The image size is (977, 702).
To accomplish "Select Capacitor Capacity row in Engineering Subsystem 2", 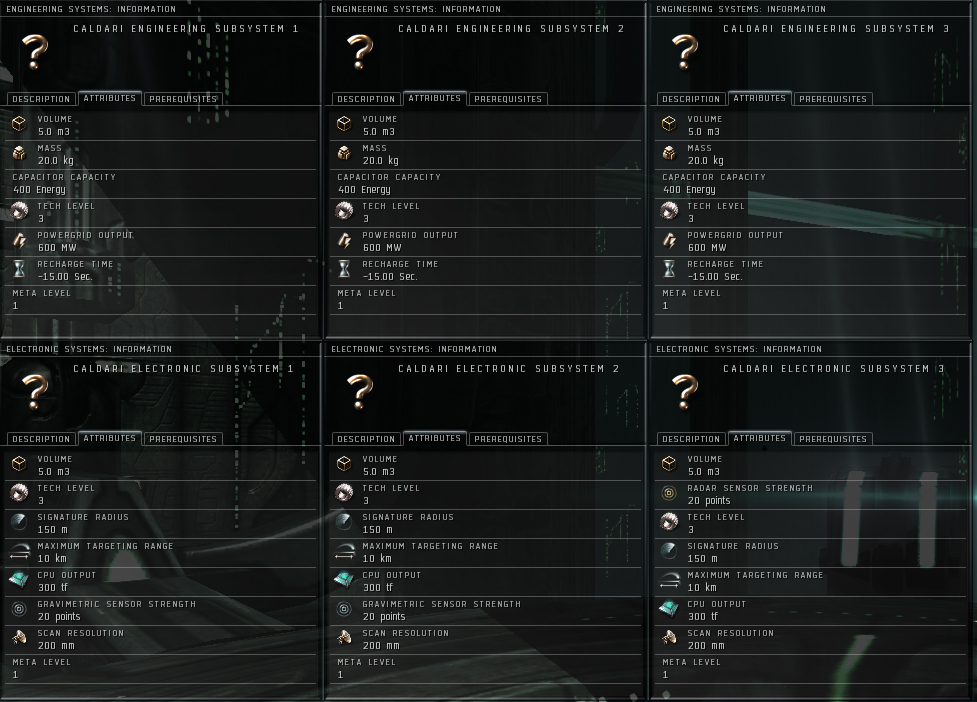I will tap(485, 184).
